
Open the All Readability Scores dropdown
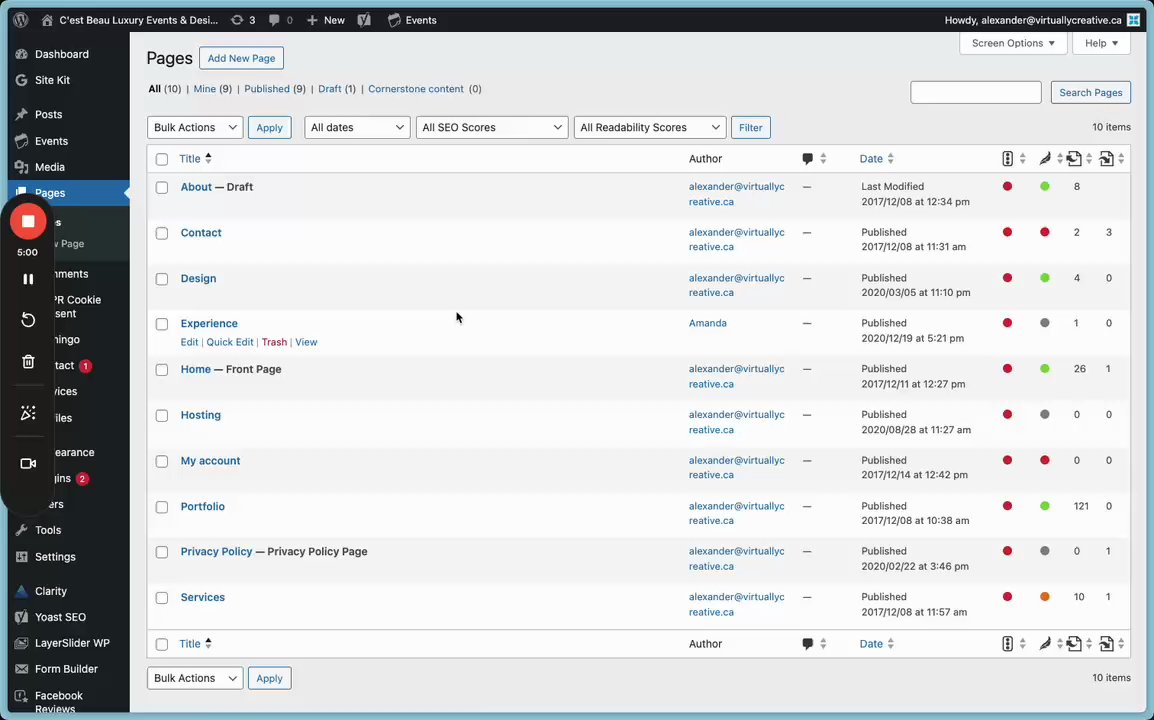tap(650, 127)
